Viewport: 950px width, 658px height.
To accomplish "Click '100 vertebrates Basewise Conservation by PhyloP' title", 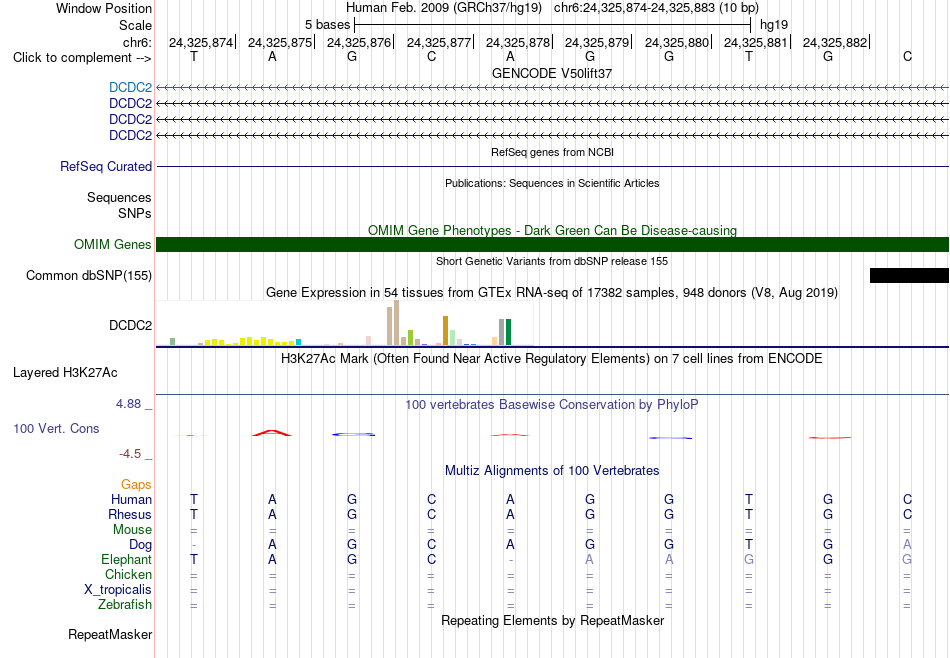I will pyautogui.click(x=552, y=405).
